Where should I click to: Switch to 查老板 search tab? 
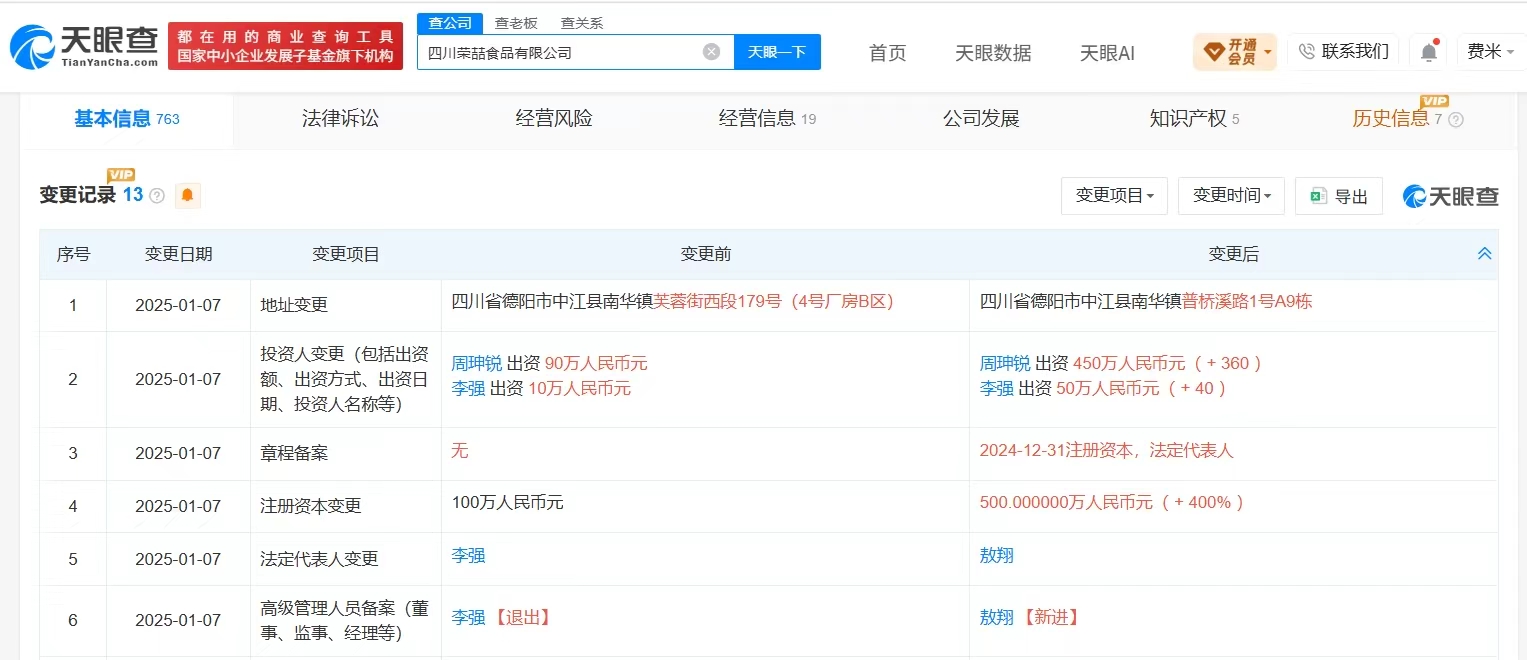tap(516, 23)
